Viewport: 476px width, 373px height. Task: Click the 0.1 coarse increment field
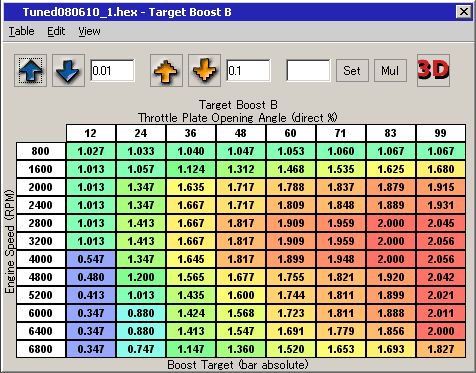[x=248, y=71]
